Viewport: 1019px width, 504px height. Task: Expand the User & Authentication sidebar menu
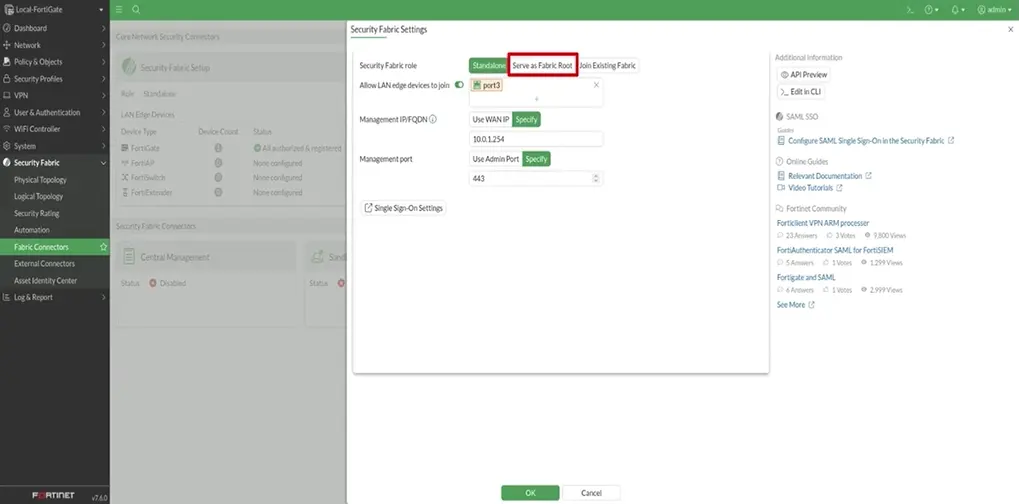[55, 112]
